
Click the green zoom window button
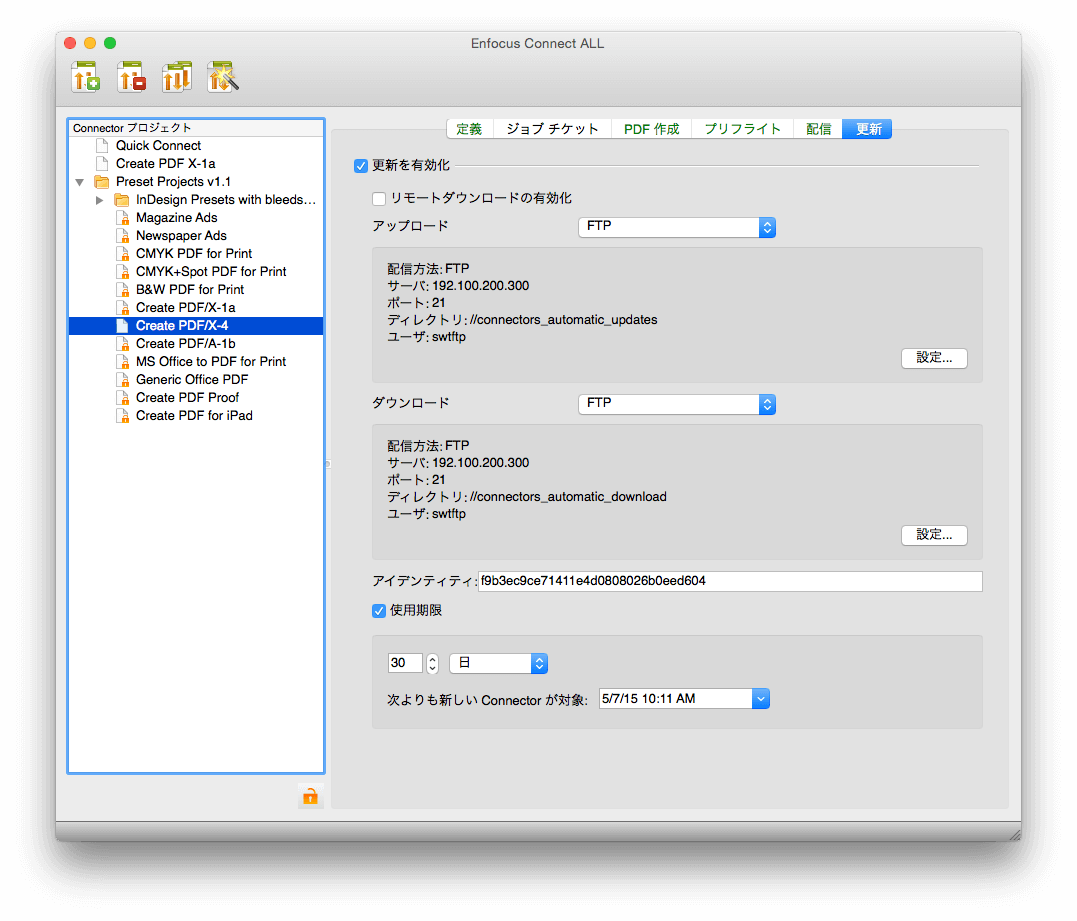110,43
